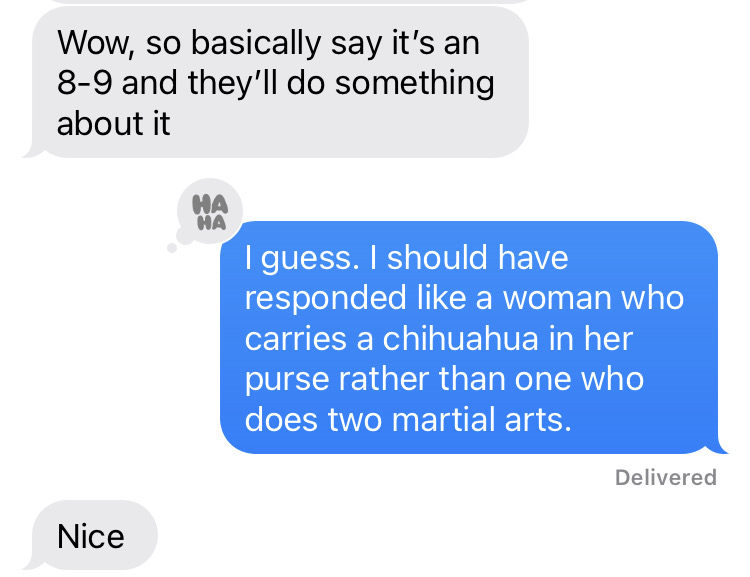Viewport: 750px width, 577px height.
Task: Click the blue "I guess" sent message bubble
Action: click(x=468, y=338)
